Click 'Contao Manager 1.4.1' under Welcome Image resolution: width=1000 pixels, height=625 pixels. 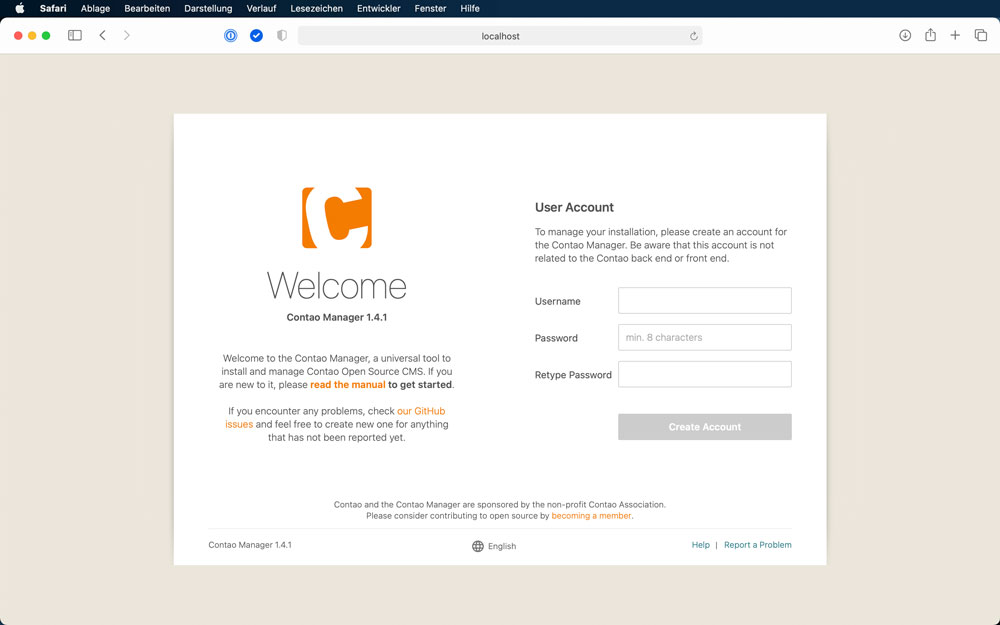[x=337, y=317]
